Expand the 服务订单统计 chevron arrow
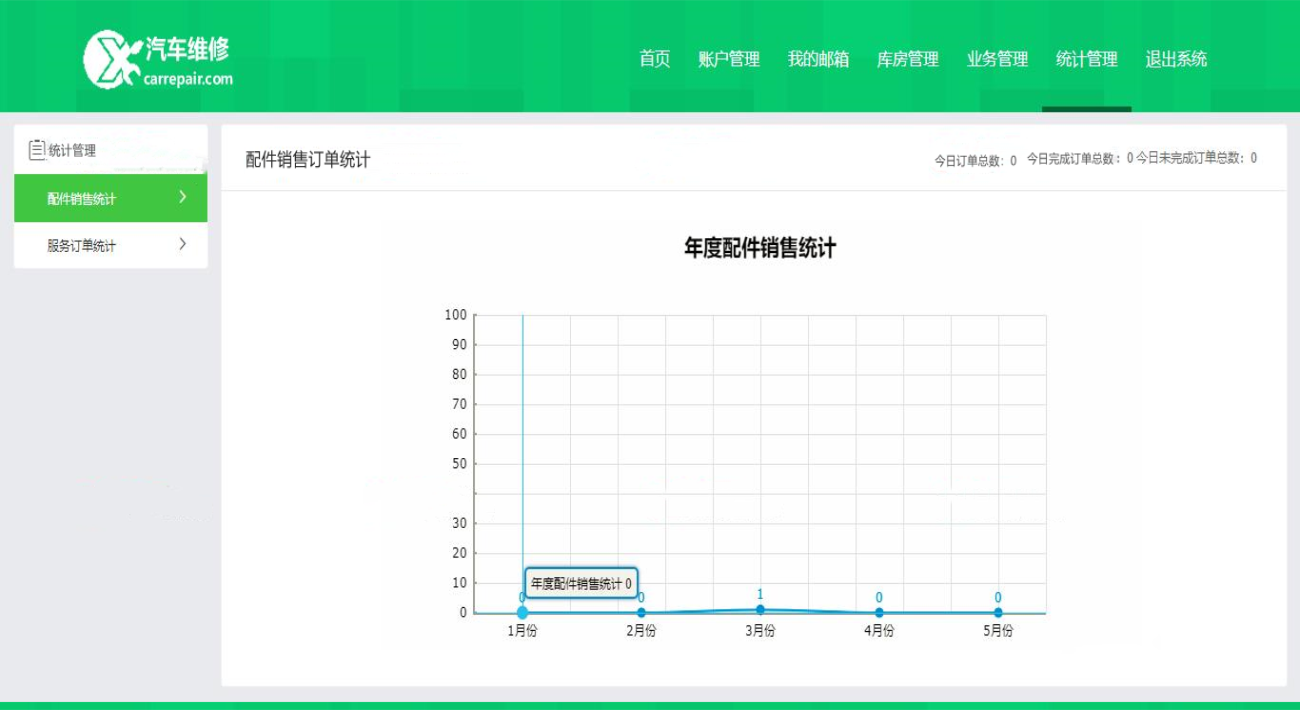Image resolution: width=1300 pixels, height=710 pixels. point(182,244)
